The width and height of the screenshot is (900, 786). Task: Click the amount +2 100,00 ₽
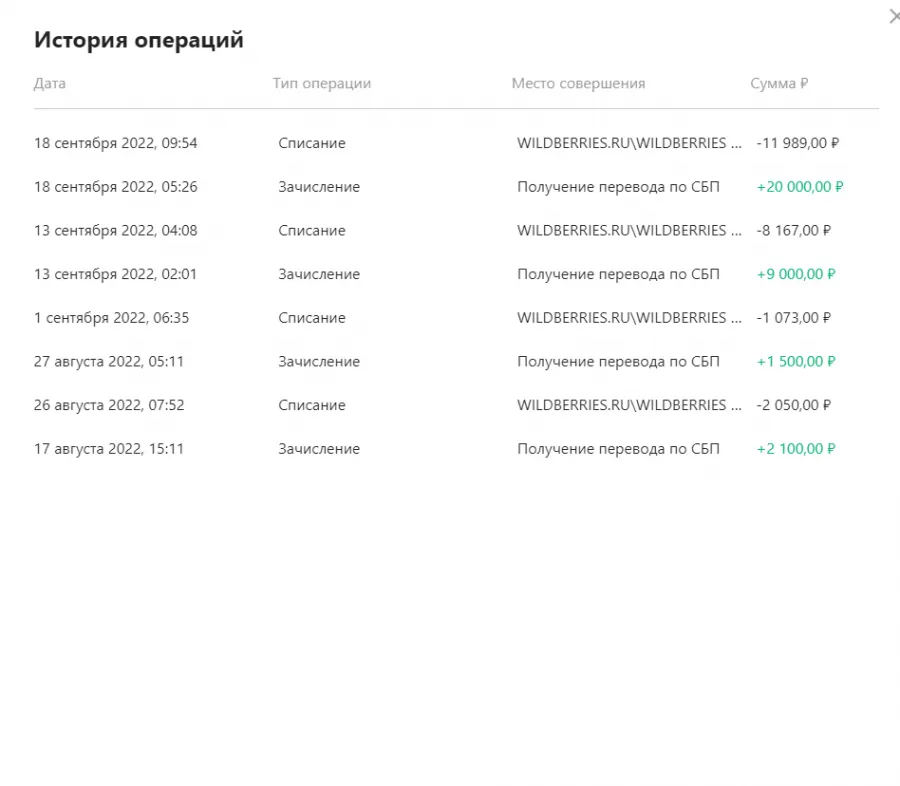(796, 448)
